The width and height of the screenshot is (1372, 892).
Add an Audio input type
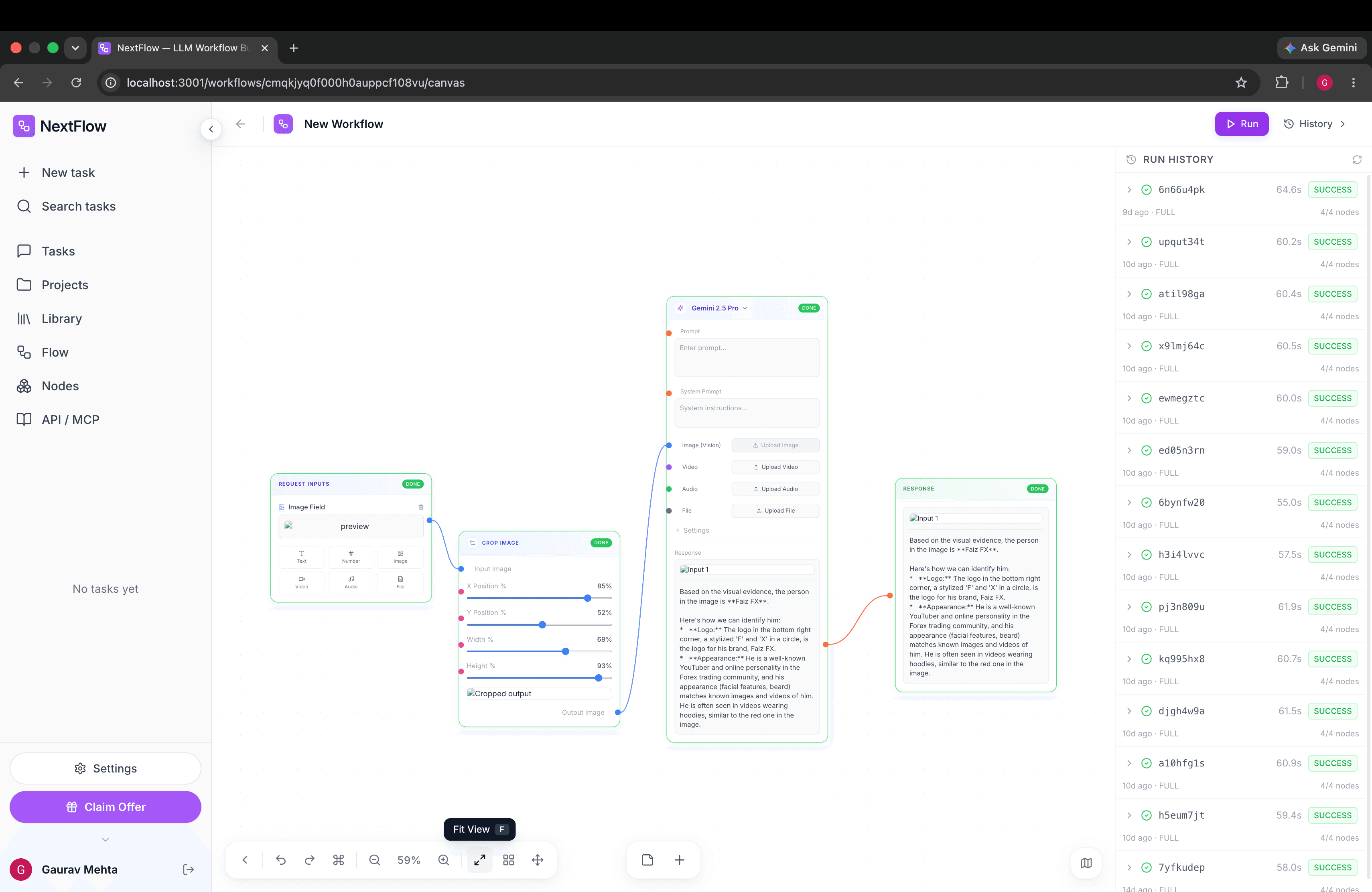(x=351, y=582)
